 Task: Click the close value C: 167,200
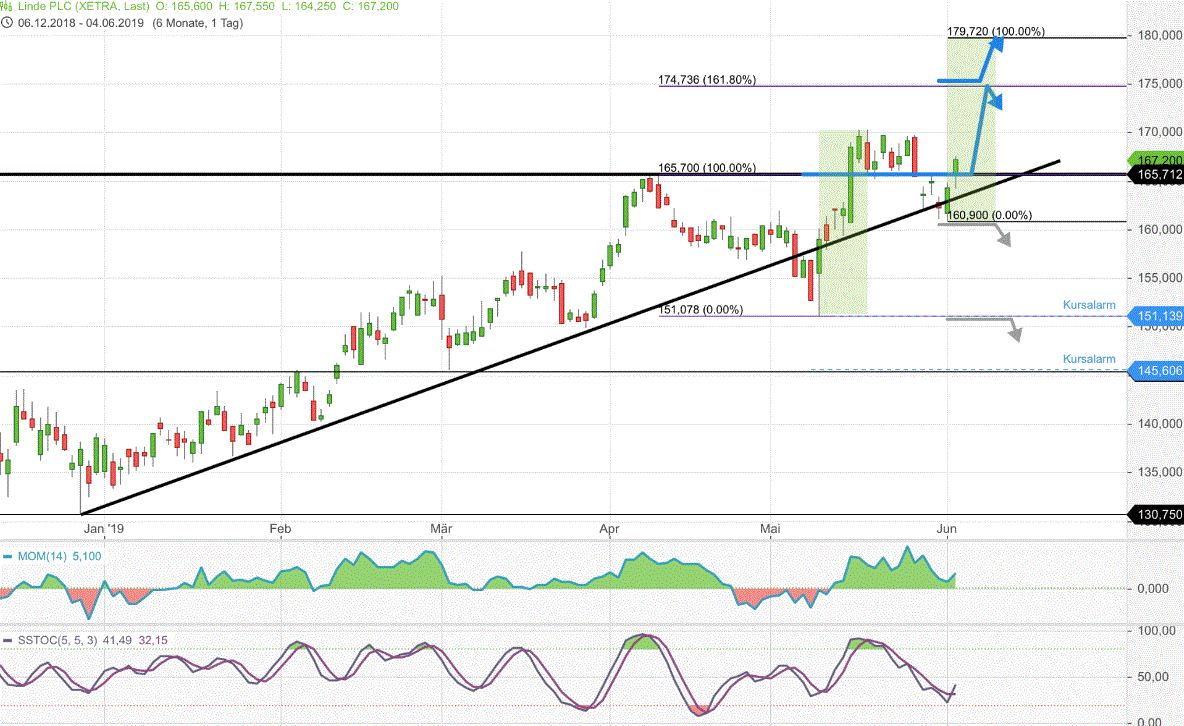point(369,6)
